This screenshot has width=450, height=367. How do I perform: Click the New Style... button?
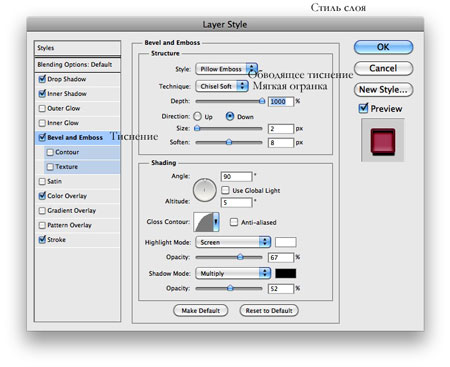pos(383,89)
